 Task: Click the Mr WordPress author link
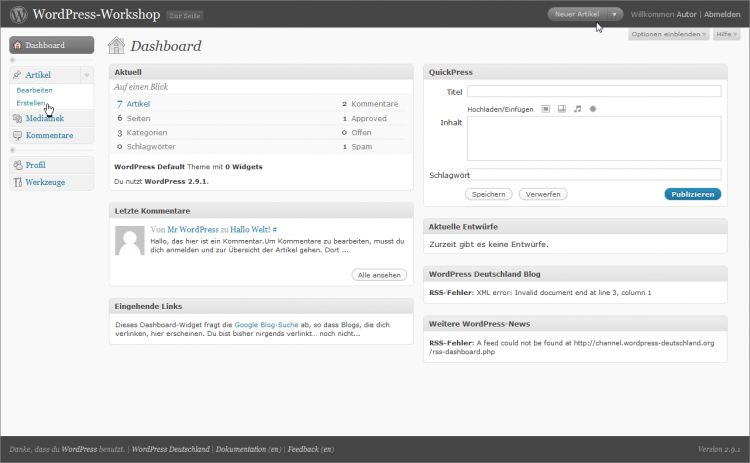[193, 230]
